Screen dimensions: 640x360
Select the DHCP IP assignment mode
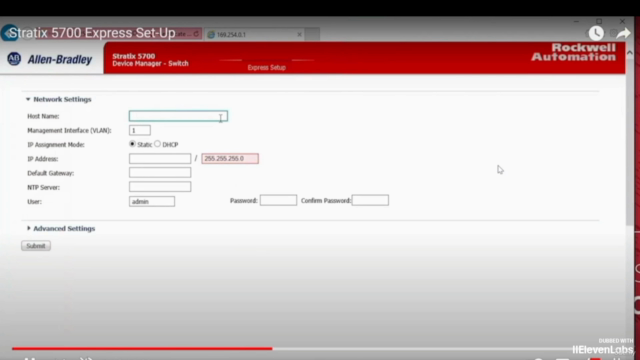point(158,144)
